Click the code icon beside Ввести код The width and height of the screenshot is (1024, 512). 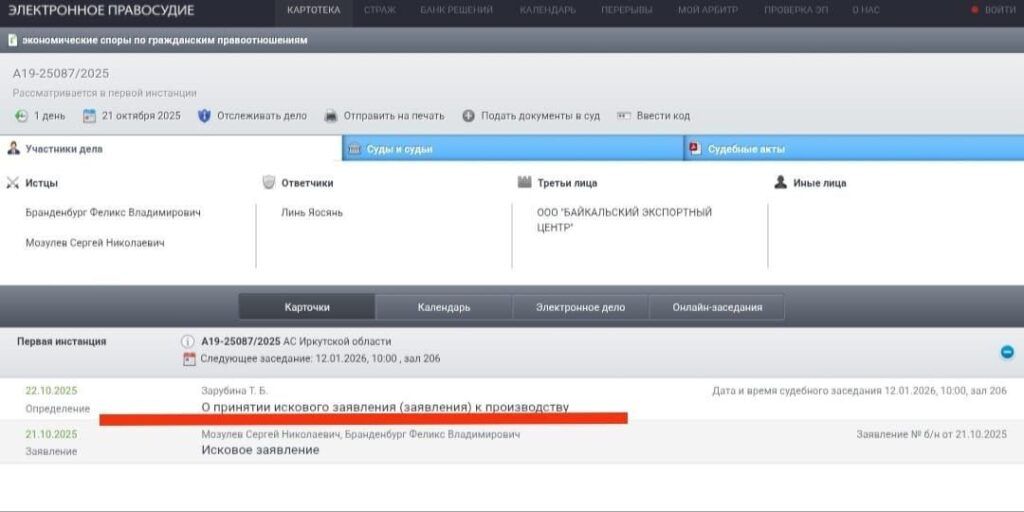coord(624,116)
